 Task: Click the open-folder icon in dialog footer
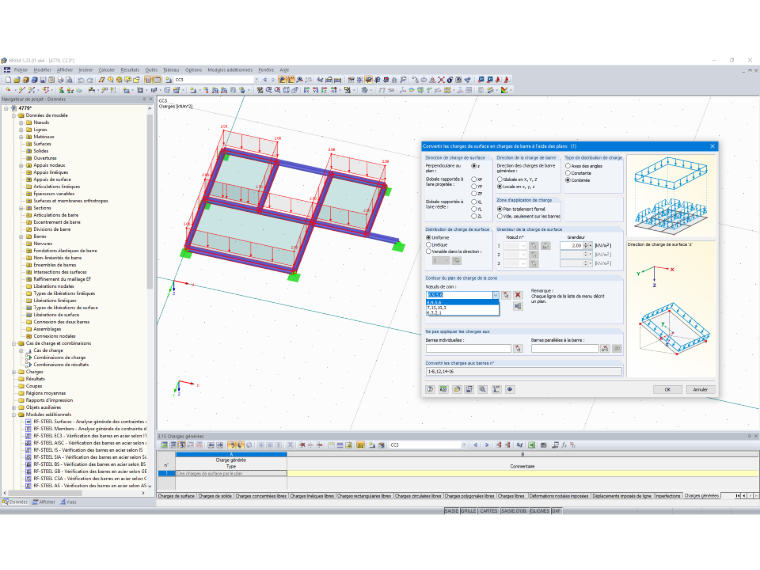457,389
